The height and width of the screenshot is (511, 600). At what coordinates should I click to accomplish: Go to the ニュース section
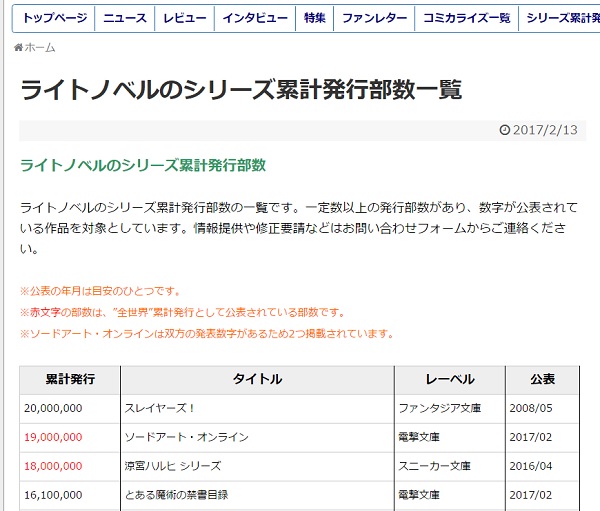tap(125, 18)
